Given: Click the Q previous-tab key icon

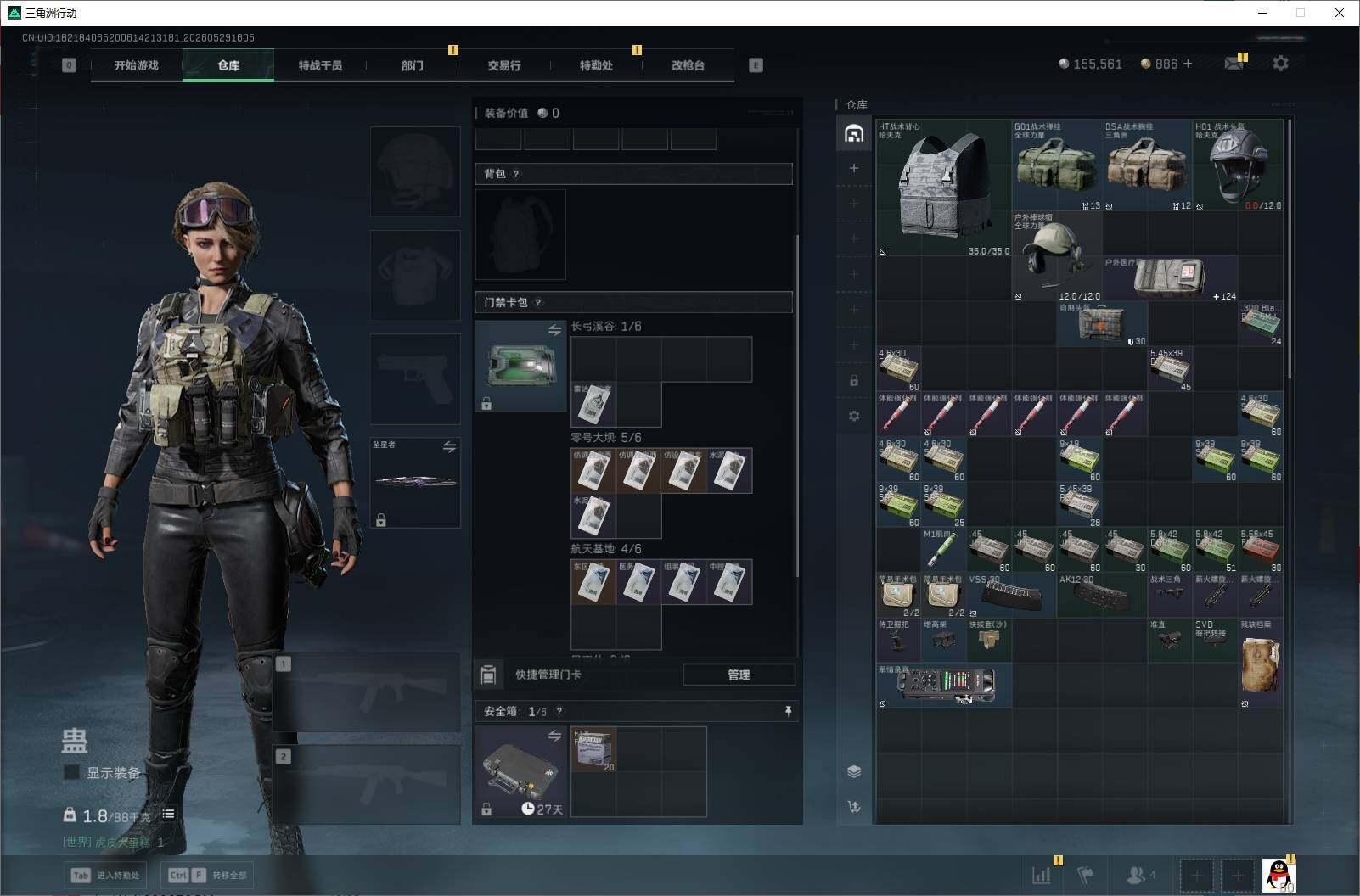Looking at the screenshot, I should coord(70,65).
